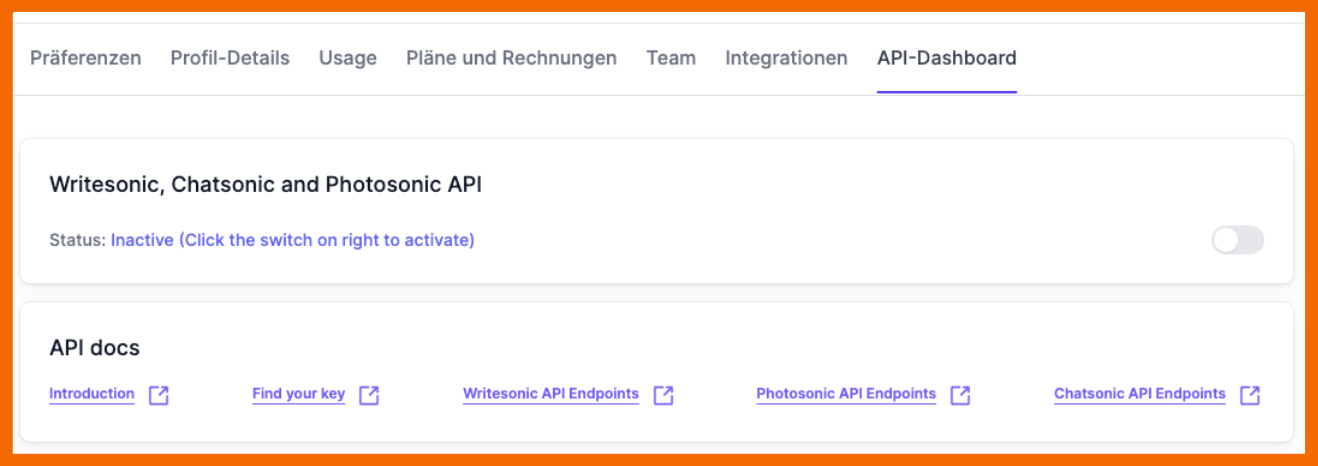Follow the Find your key link

click(x=298, y=394)
